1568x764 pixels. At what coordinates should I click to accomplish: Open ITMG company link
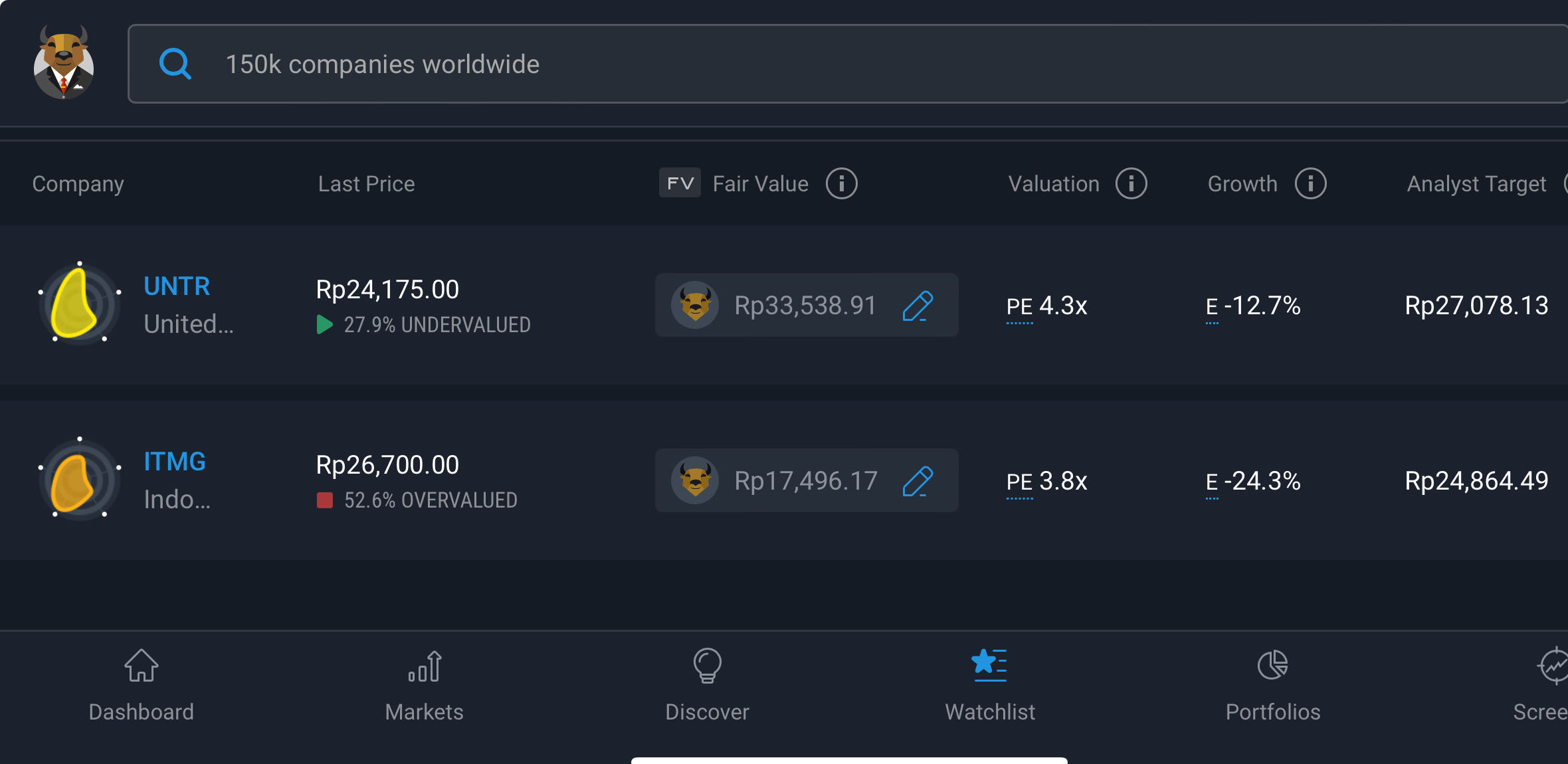175,462
